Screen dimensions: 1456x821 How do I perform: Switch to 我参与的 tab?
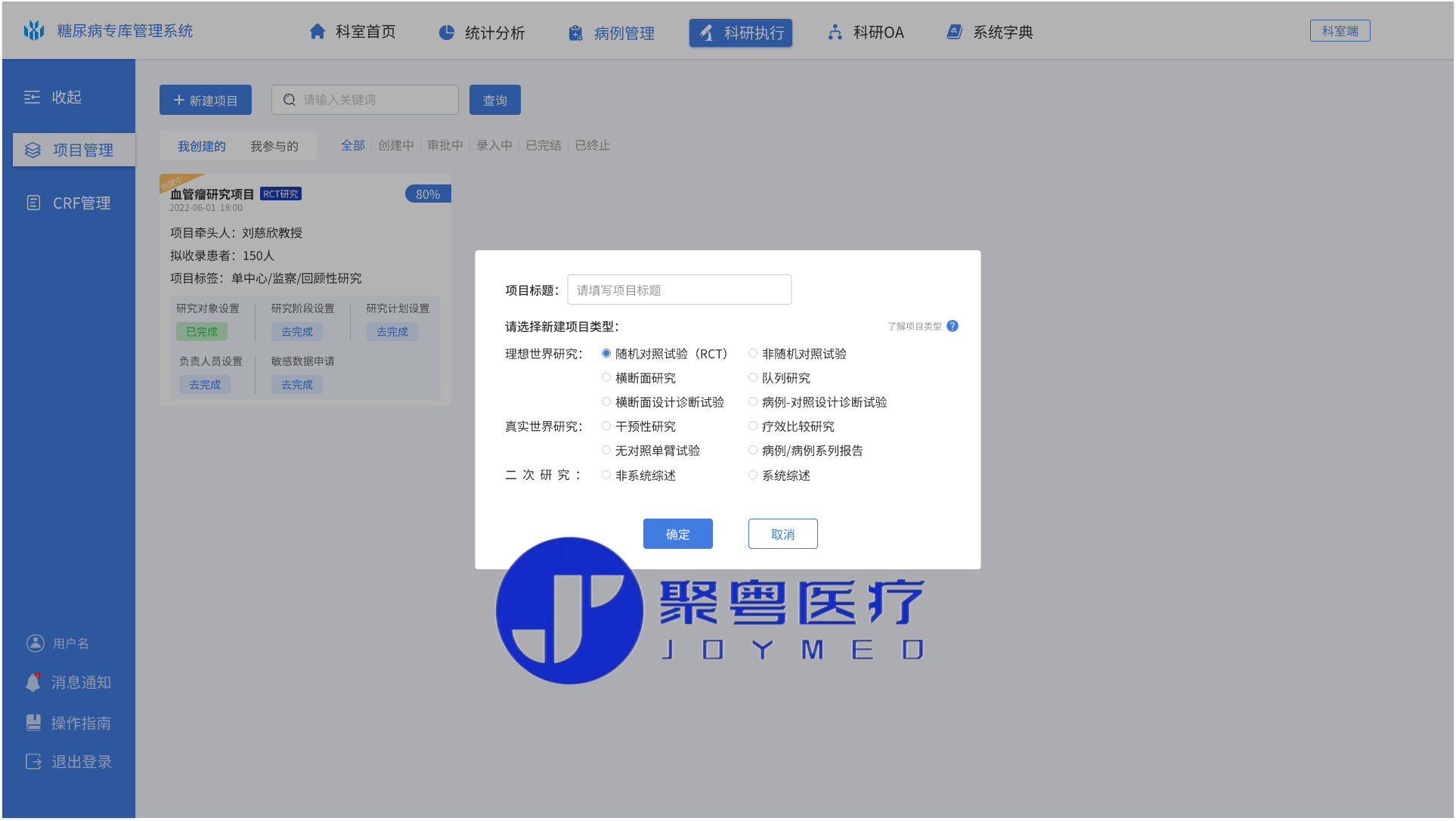point(274,146)
